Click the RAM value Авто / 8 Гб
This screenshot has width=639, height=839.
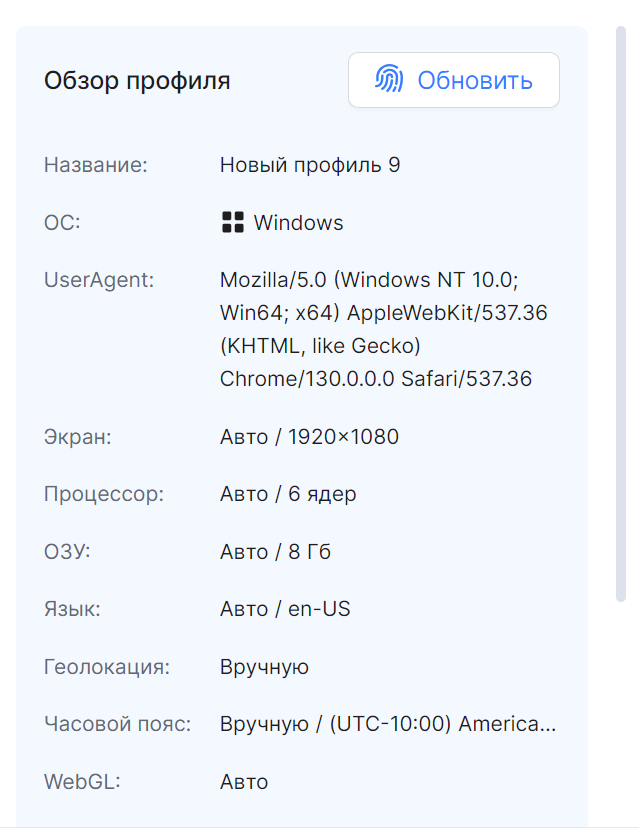tap(275, 552)
